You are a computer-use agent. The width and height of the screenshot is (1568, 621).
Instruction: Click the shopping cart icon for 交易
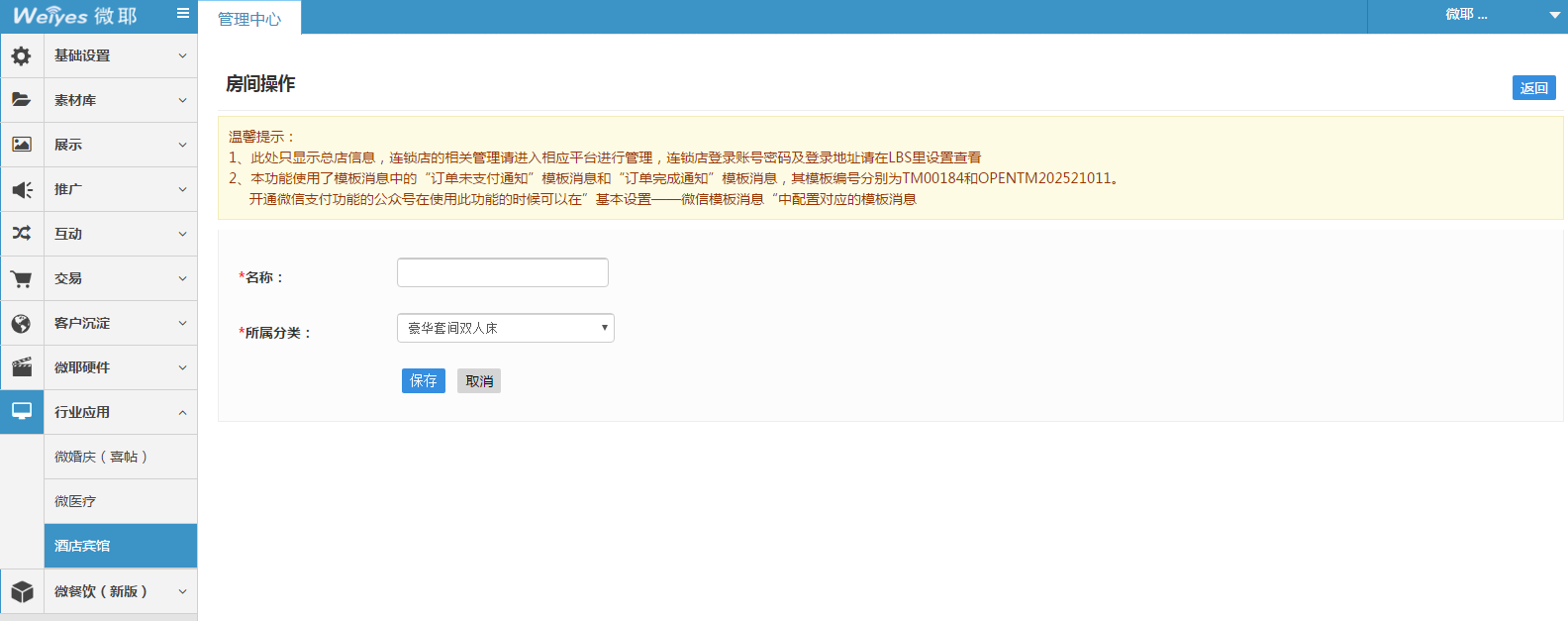21,279
